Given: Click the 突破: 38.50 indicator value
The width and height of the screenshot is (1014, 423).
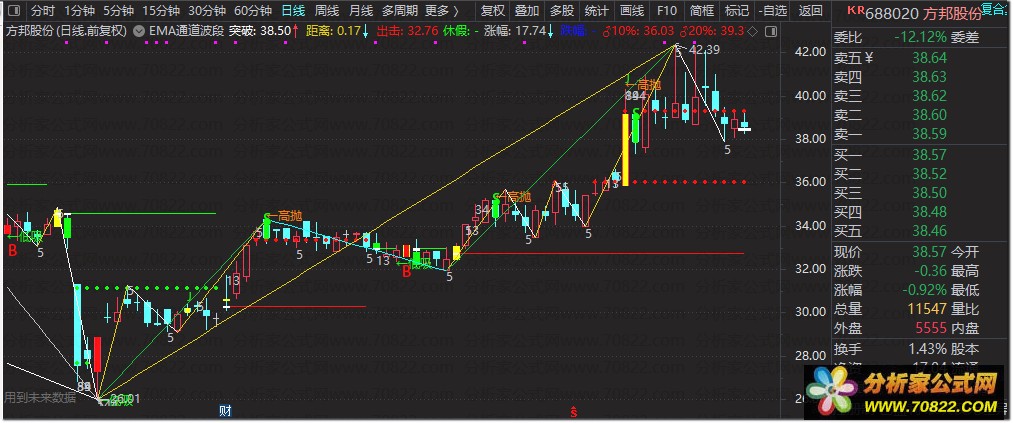Looking at the screenshot, I should (x=261, y=30).
